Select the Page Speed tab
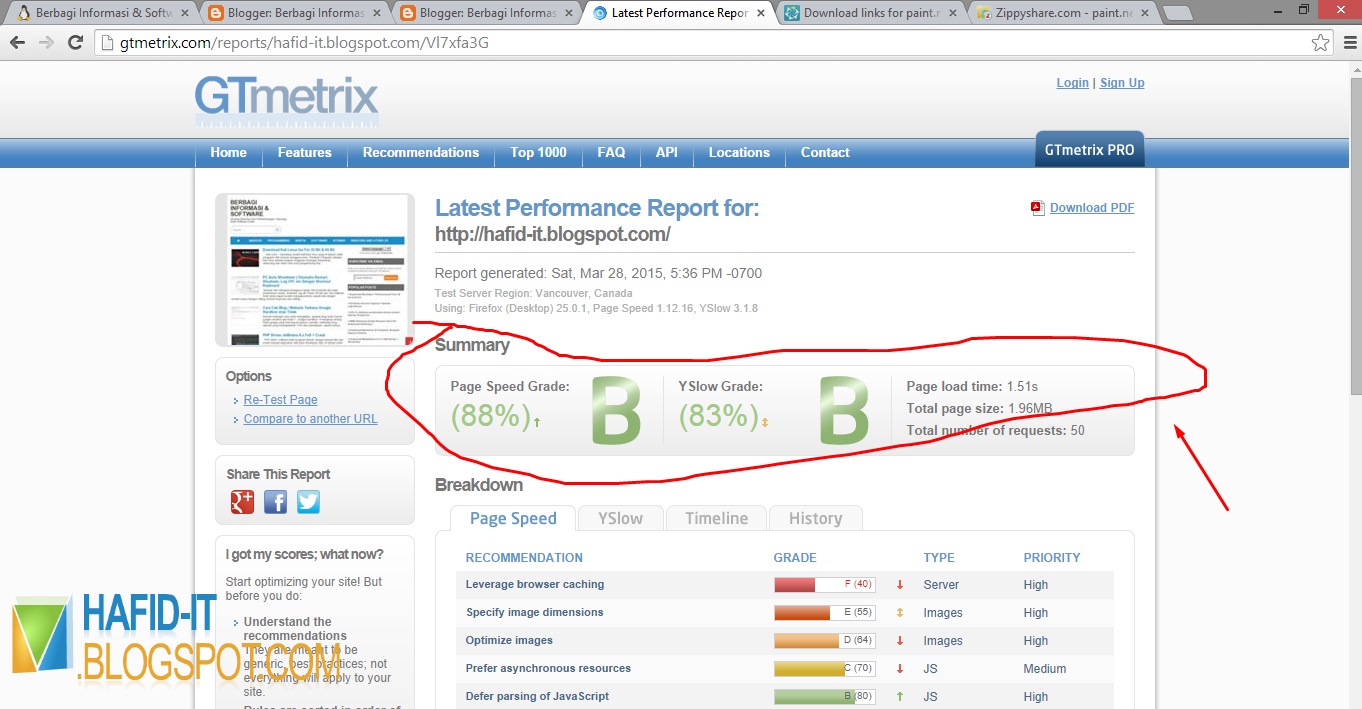This screenshot has width=1362, height=709. point(512,518)
